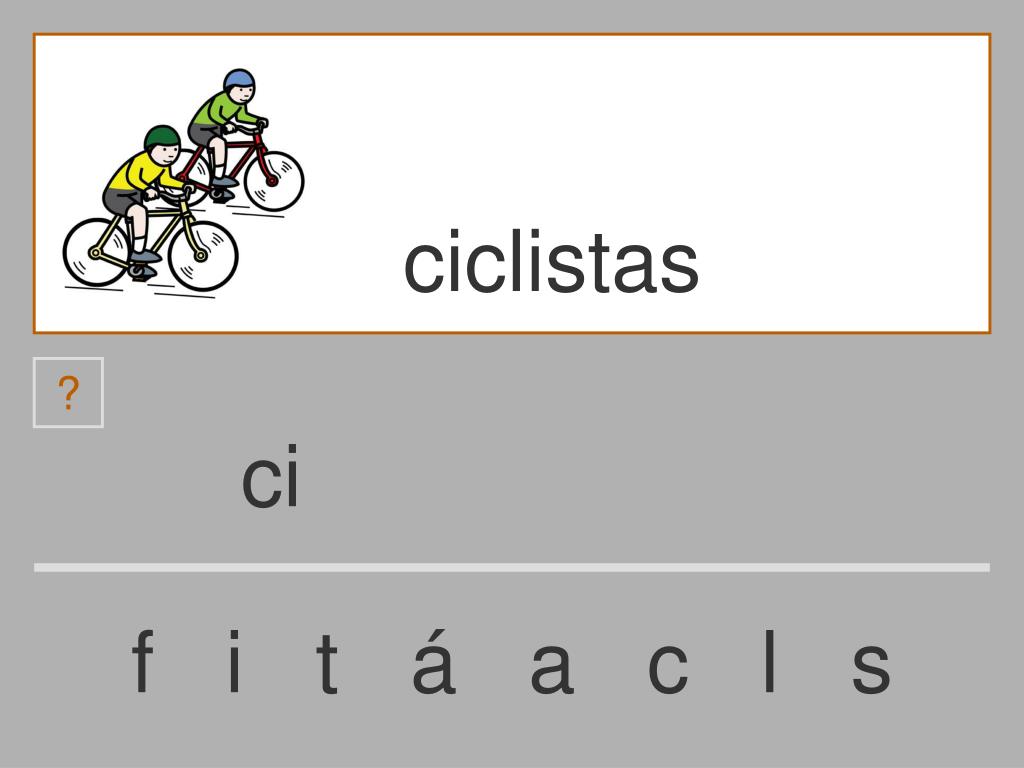1024x768 pixels.
Task: Click the red bicycle's front wheel
Action: coord(274,181)
